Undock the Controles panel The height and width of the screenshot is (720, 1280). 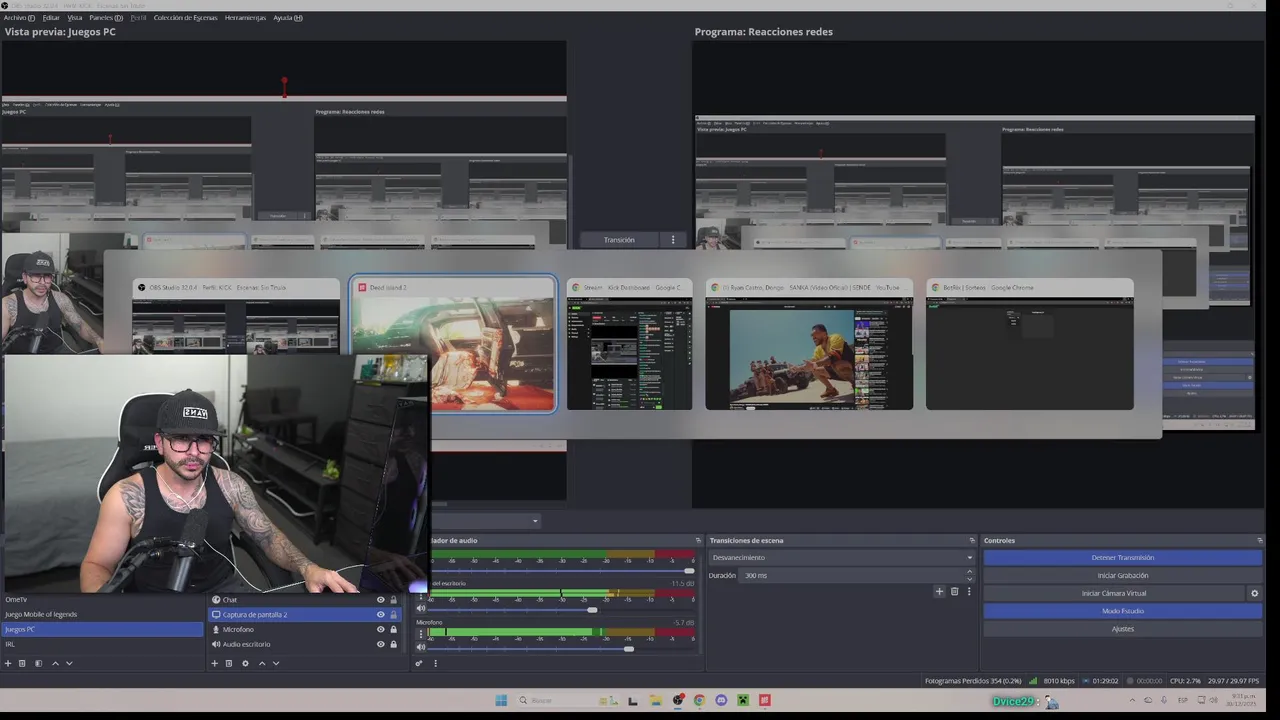tap(1260, 540)
